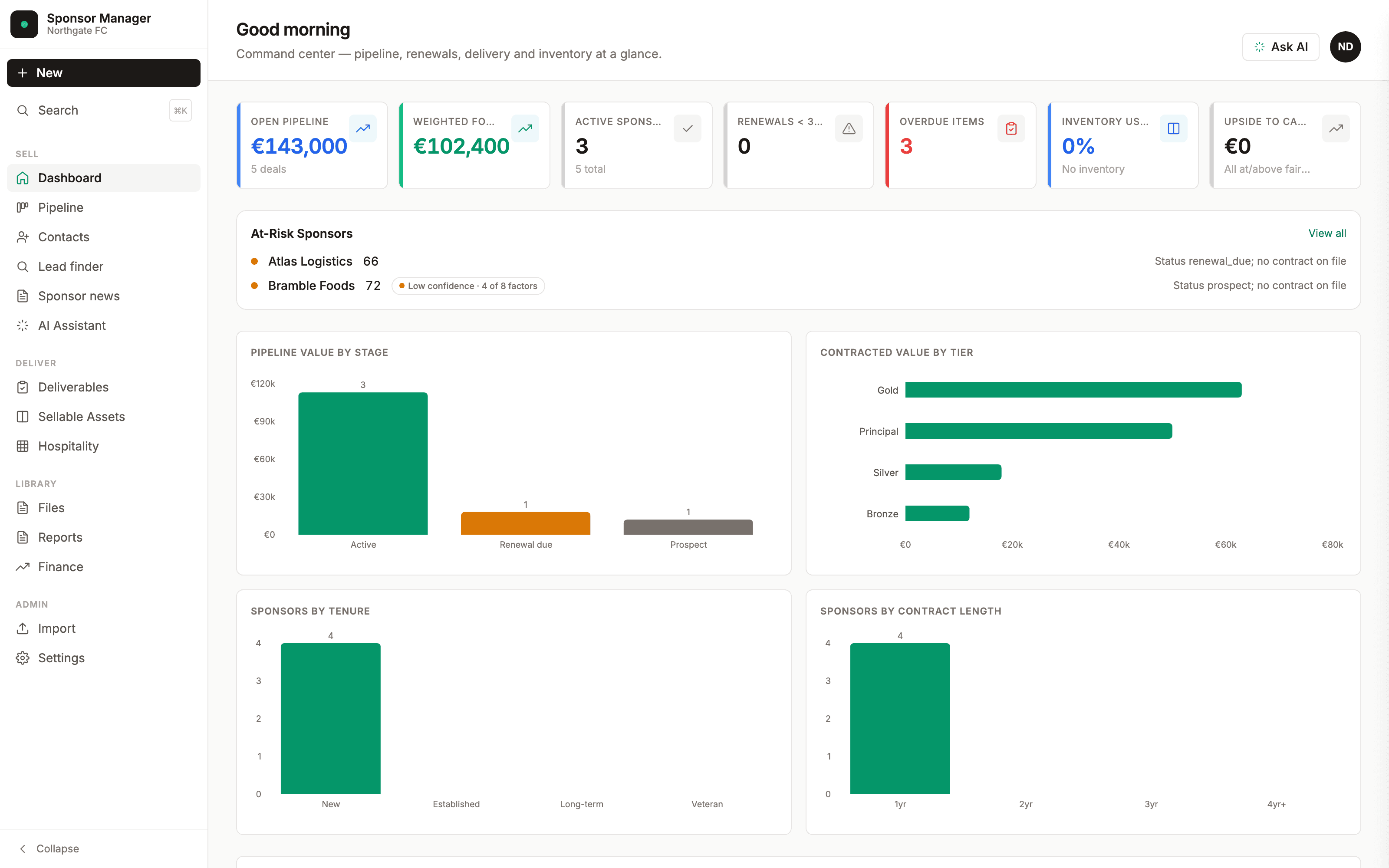1389x868 pixels.
Task: Click the Low confidence factors badge
Action: coord(468,286)
